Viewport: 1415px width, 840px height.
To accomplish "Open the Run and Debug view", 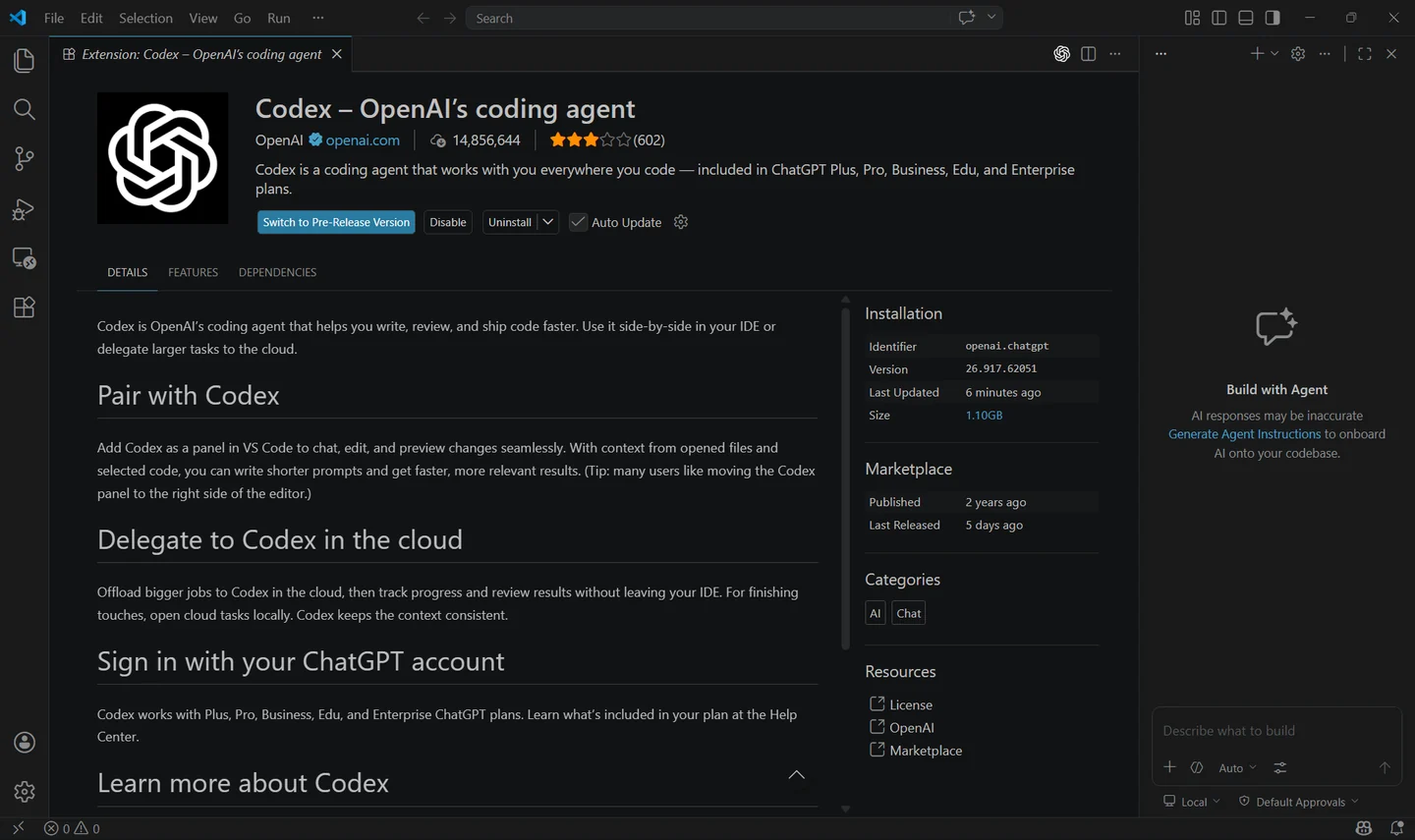I will 25,208.
